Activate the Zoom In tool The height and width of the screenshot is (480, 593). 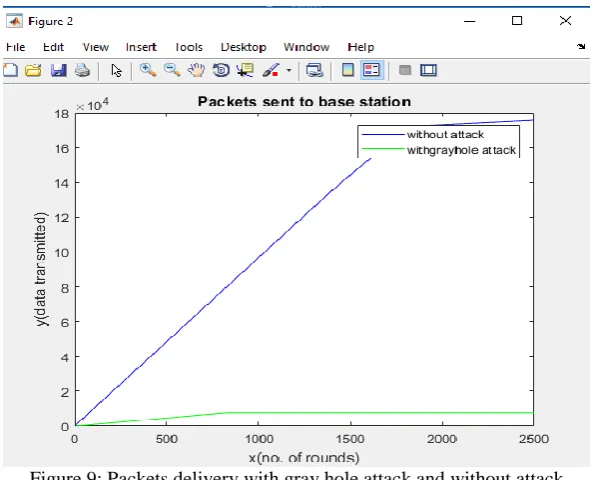(148, 70)
